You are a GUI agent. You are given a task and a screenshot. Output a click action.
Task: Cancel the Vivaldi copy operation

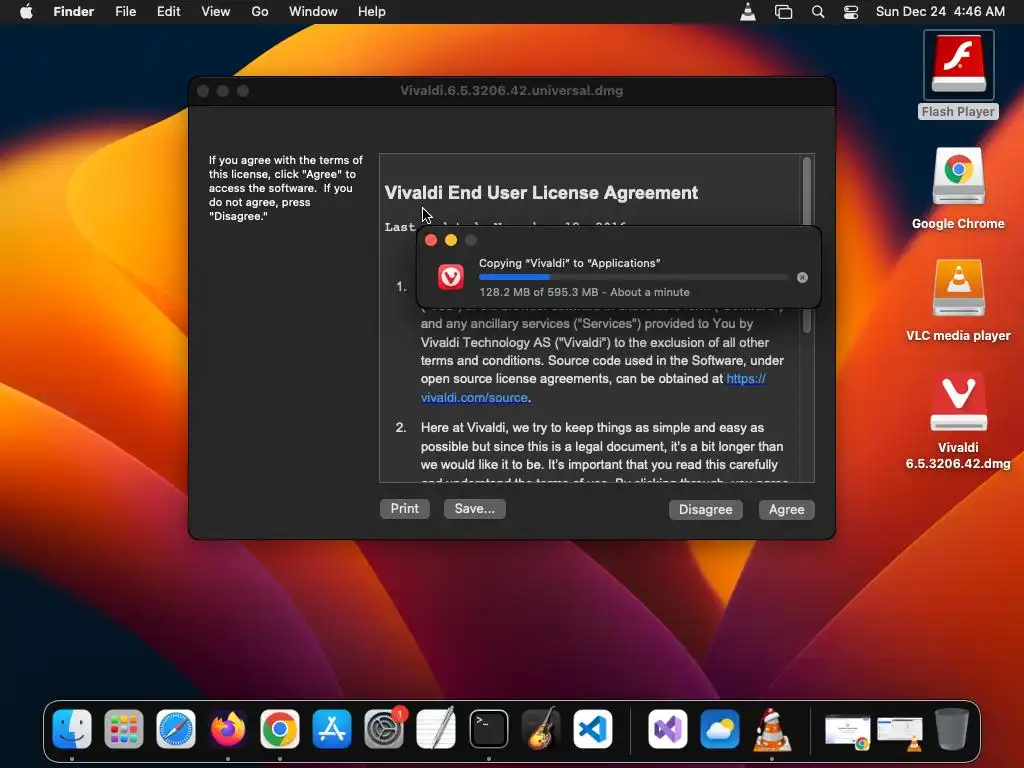pos(802,278)
